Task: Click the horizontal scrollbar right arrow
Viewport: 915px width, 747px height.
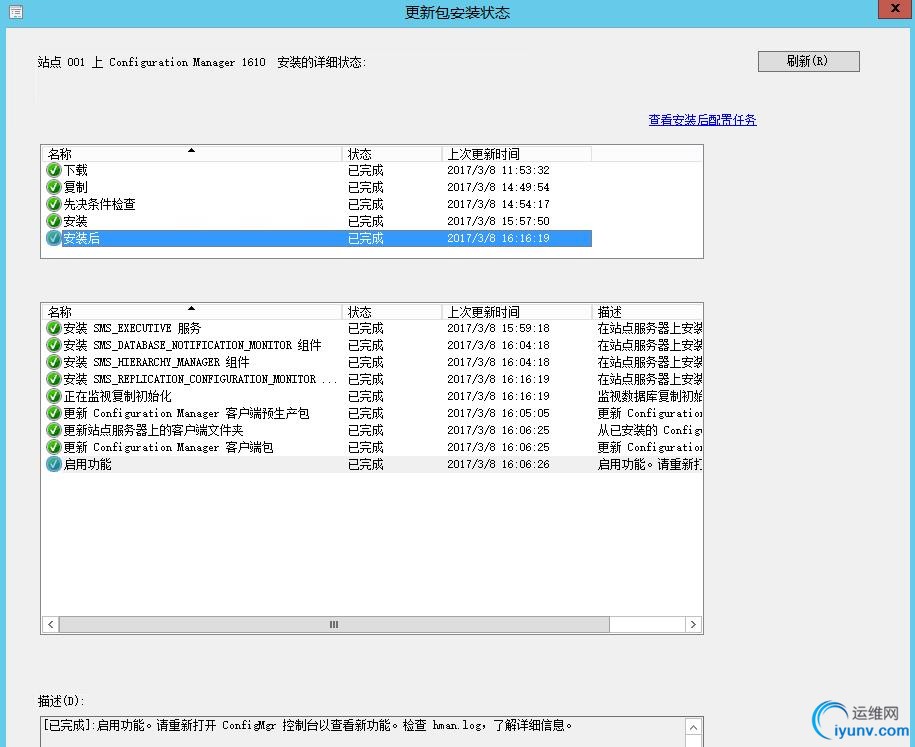Action: pos(693,624)
